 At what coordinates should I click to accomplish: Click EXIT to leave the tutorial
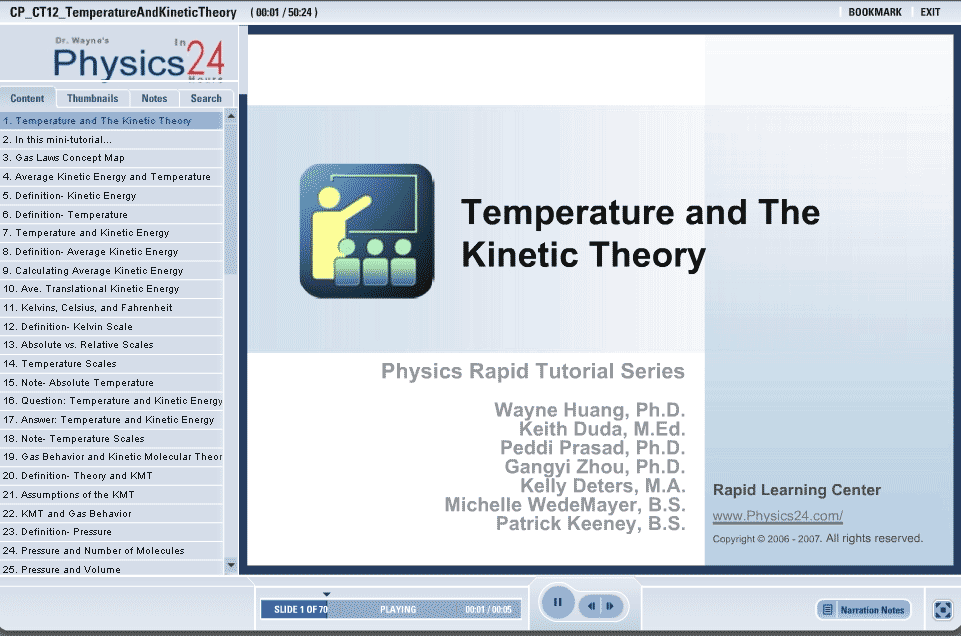pyautogui.click(x=930, y=12)
